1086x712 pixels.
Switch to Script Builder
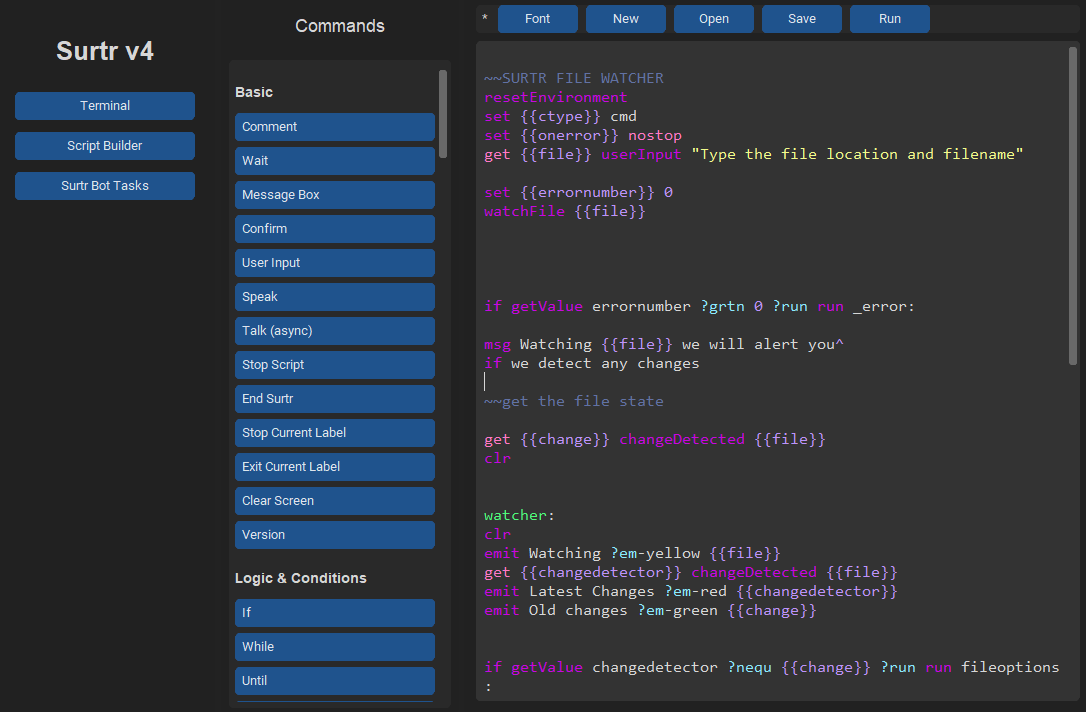104,146
